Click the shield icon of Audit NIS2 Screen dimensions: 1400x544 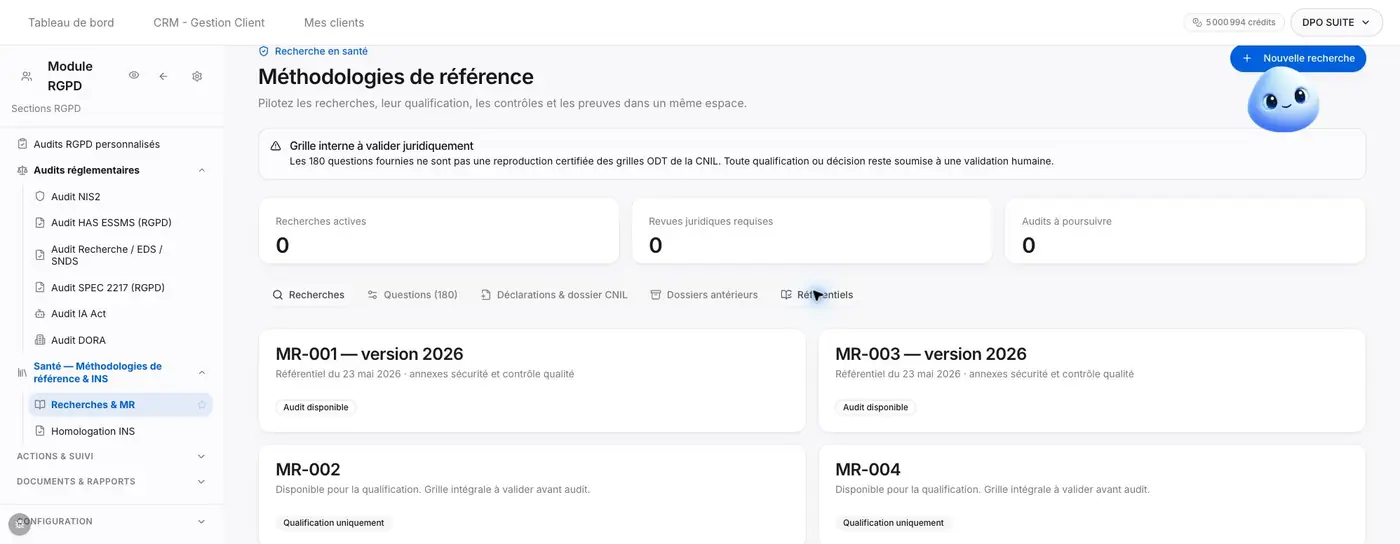click(x=40, y=197)
